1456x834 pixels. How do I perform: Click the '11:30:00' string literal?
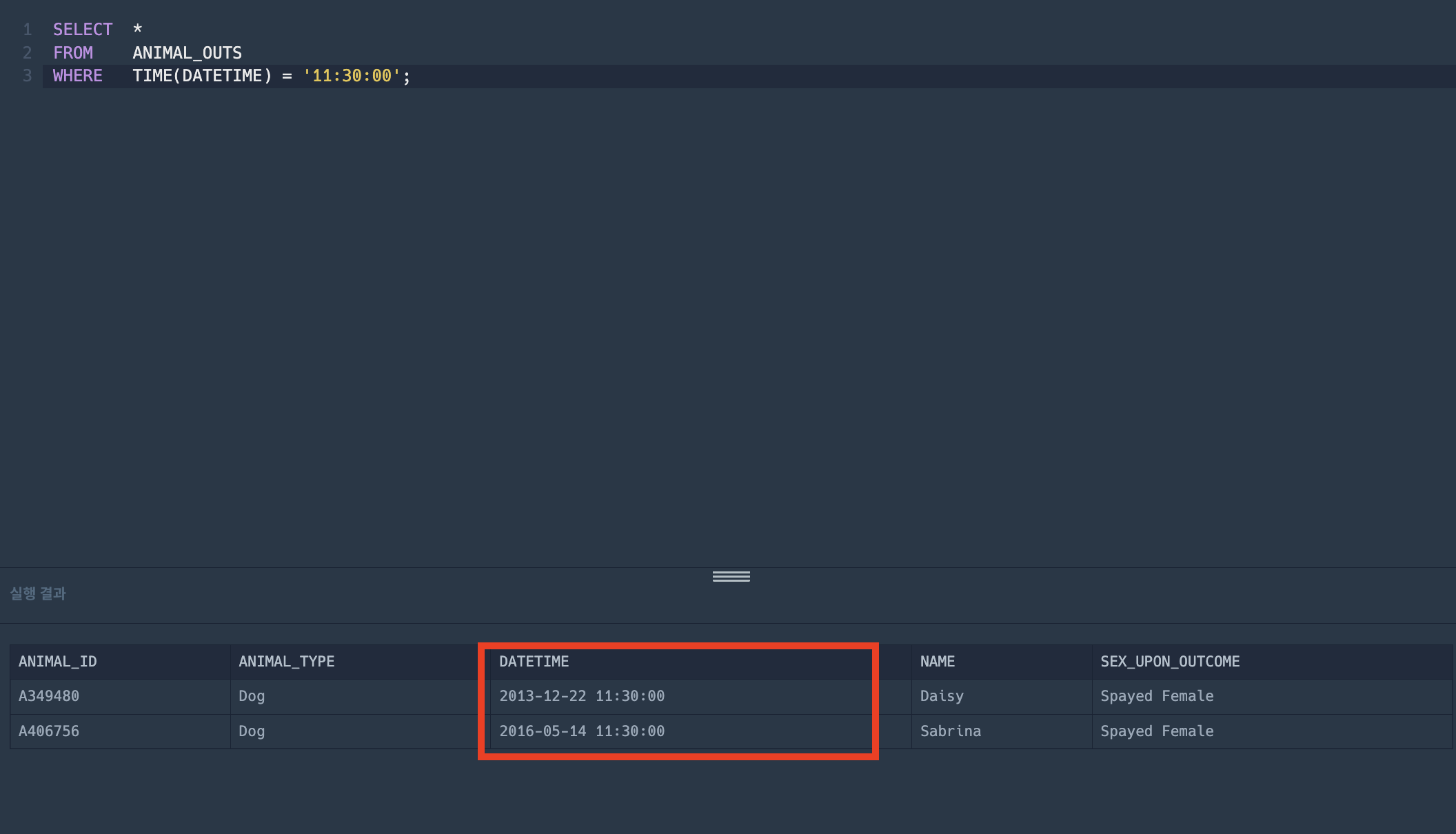coord(352,76)
